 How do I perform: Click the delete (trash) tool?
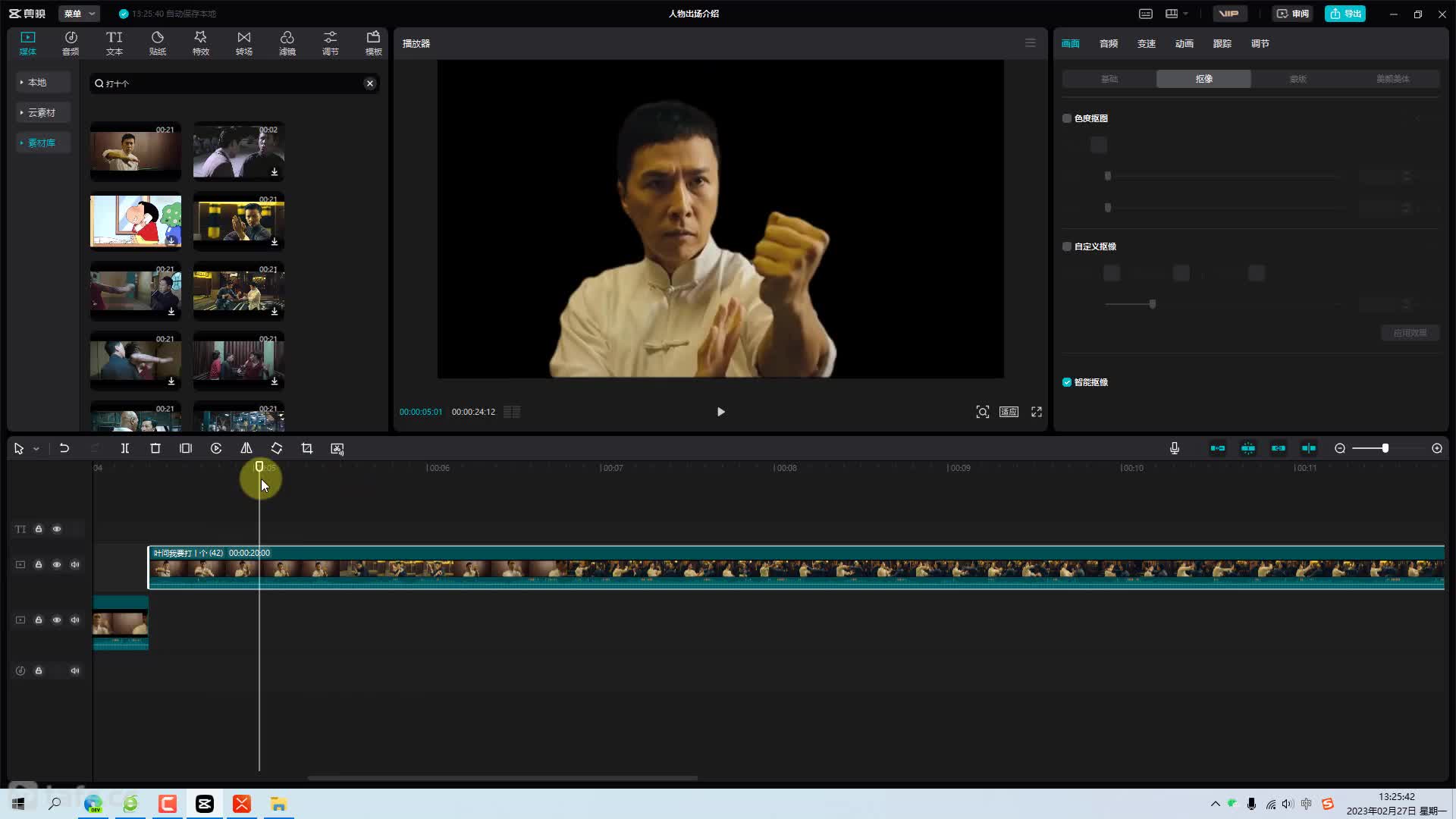[x=155, y=448]
